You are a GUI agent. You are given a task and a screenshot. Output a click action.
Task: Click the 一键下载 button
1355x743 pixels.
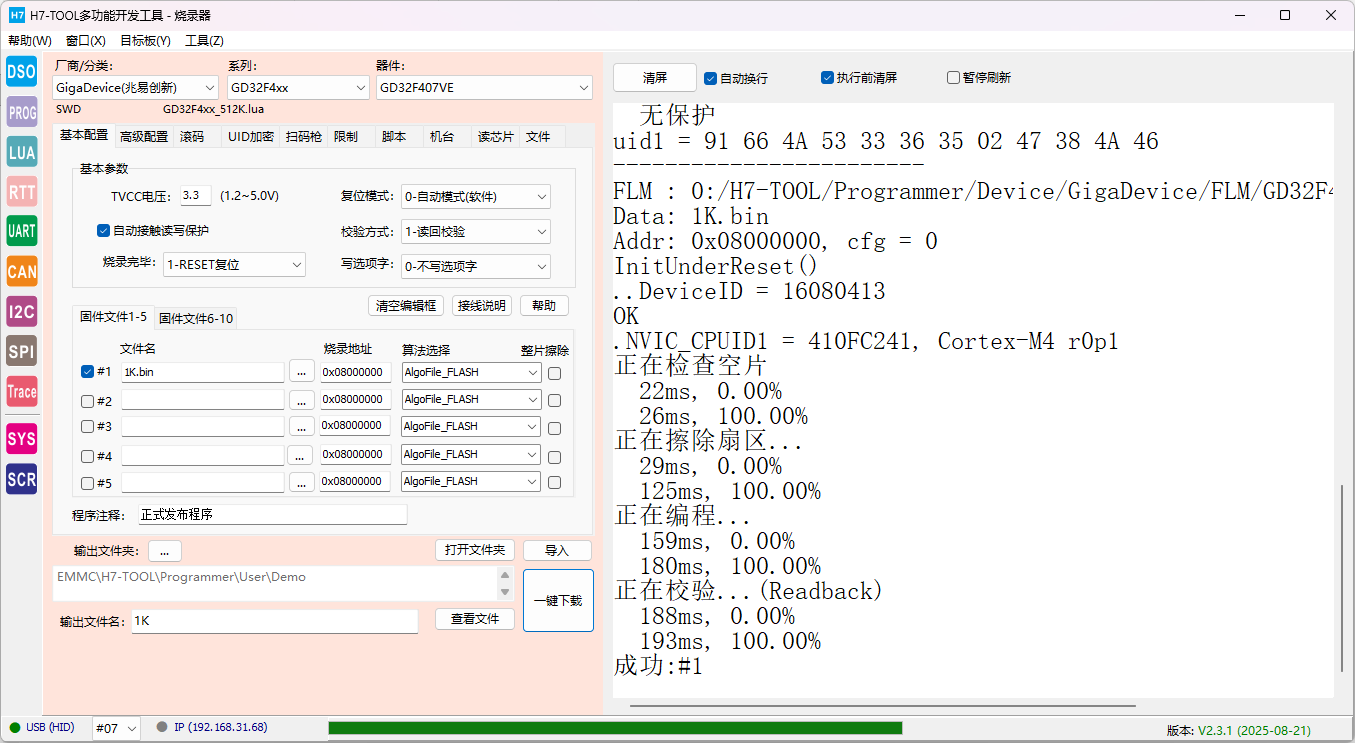pos(558,601)
